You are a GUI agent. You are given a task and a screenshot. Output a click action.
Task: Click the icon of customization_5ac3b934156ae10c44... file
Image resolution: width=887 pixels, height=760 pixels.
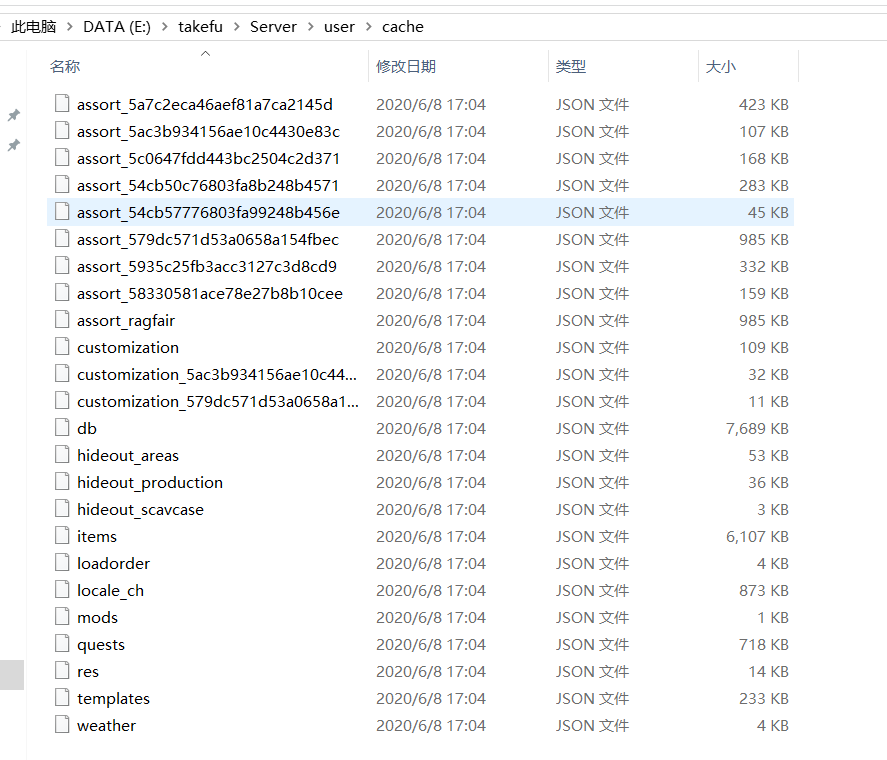(x=62, y=374)
